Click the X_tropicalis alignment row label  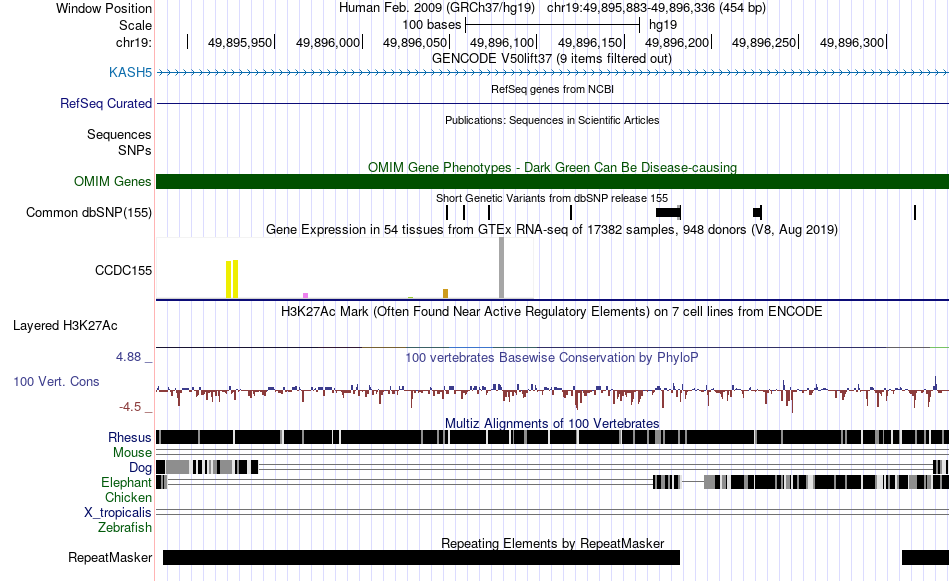click(118, 513)
